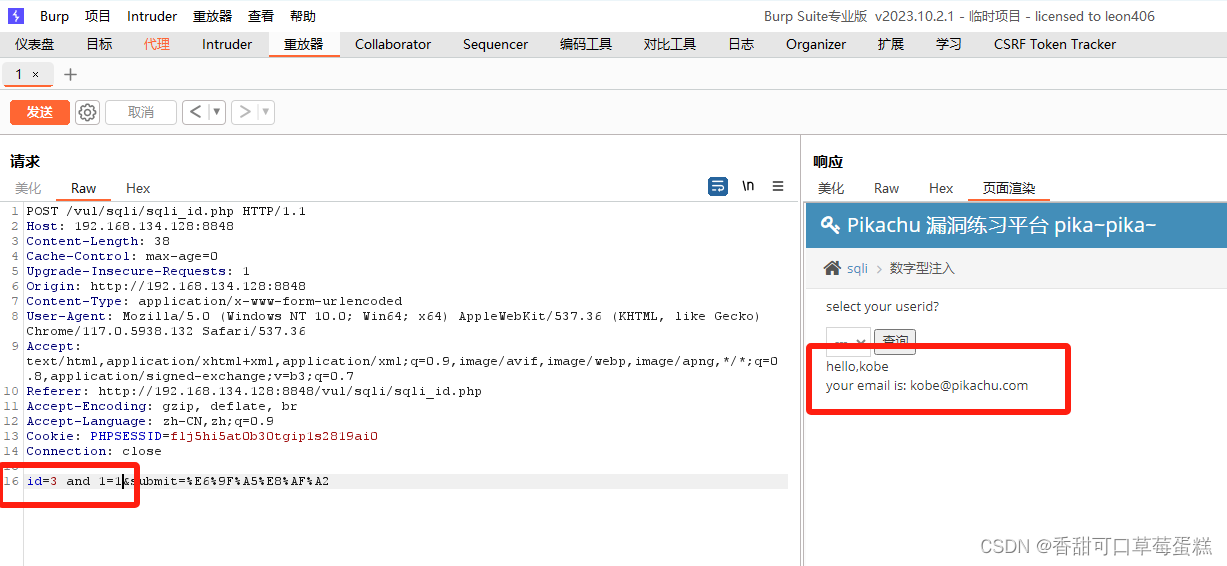Click the Cookie PHPSESSID header line
The image size is (1227, 566).
click(x=202, y=436)
